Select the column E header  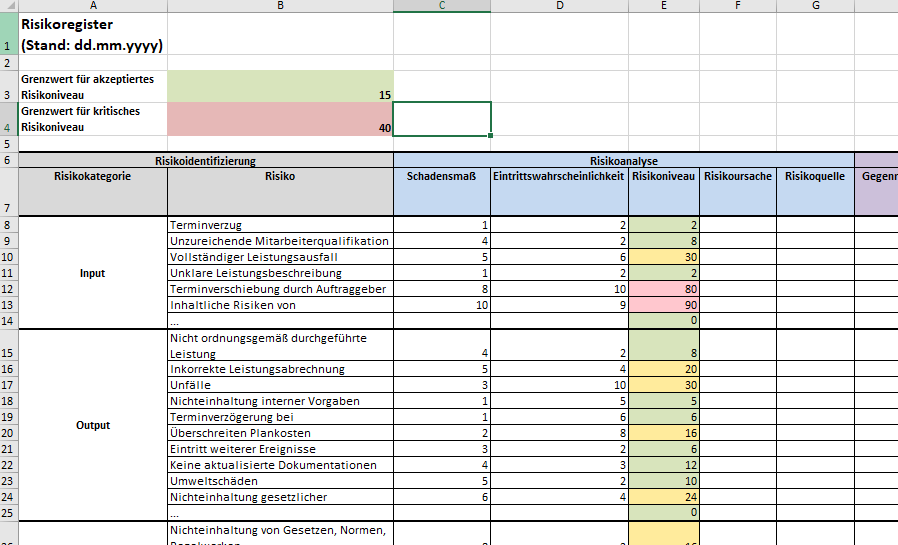click(664, 6)
